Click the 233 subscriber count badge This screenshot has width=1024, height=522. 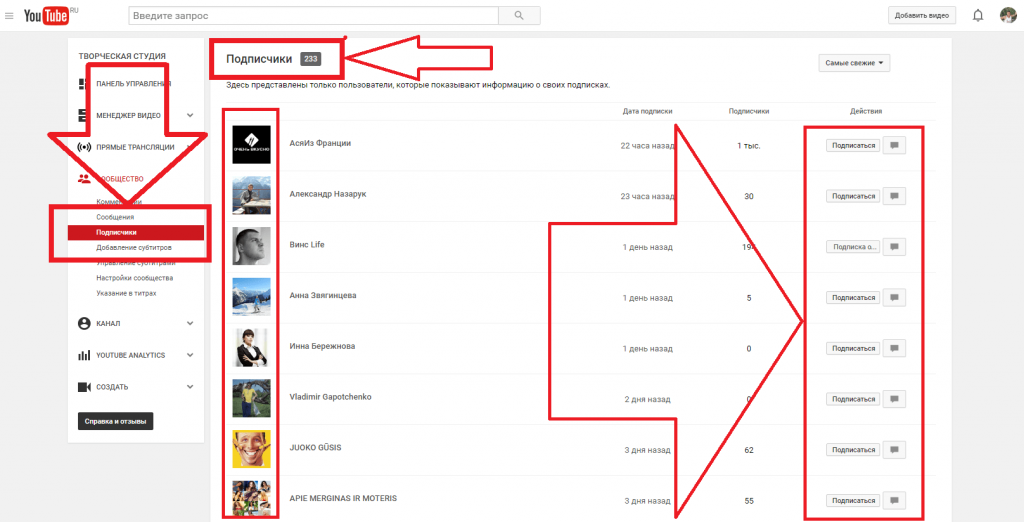coord(310,59)
